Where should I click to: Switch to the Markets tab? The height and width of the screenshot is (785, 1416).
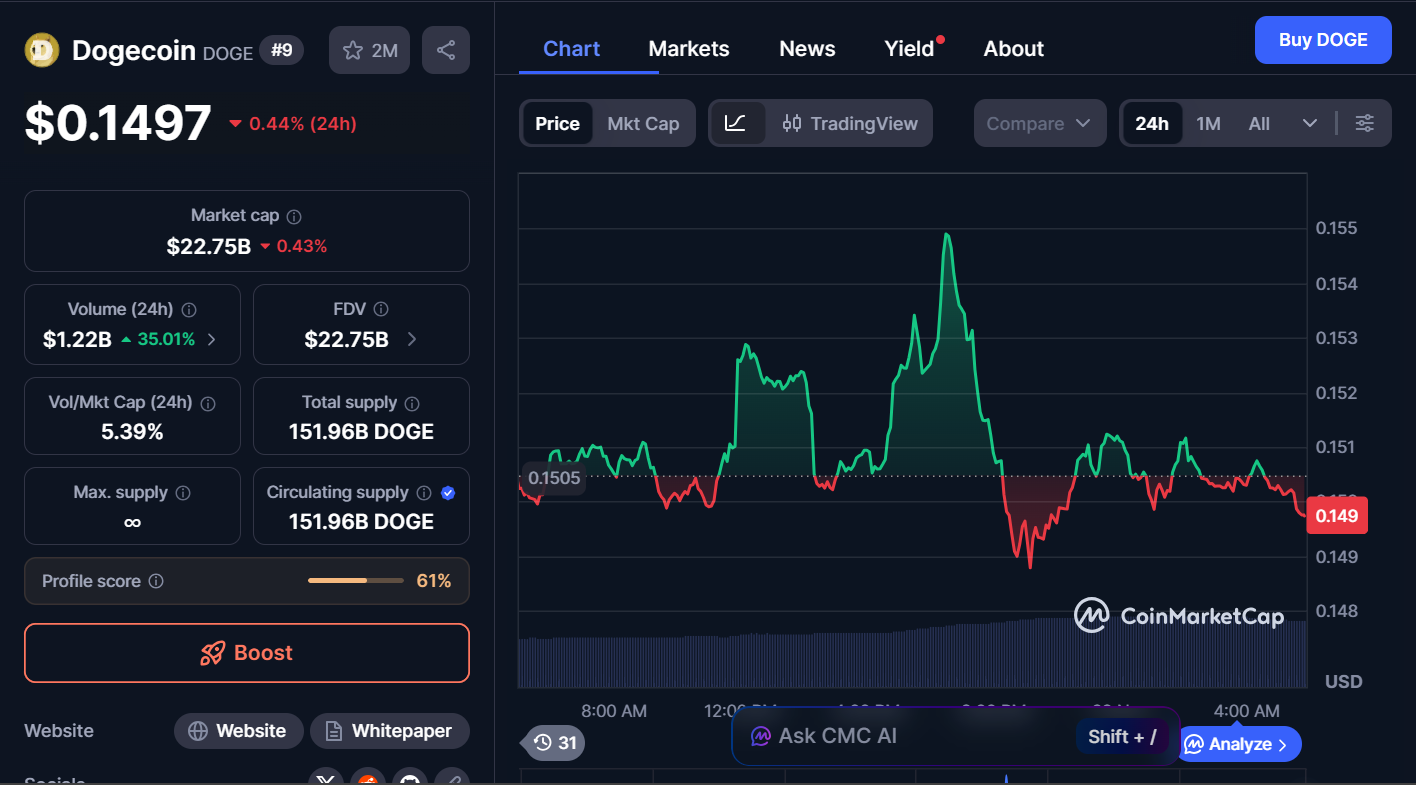(x=688, y=48)
